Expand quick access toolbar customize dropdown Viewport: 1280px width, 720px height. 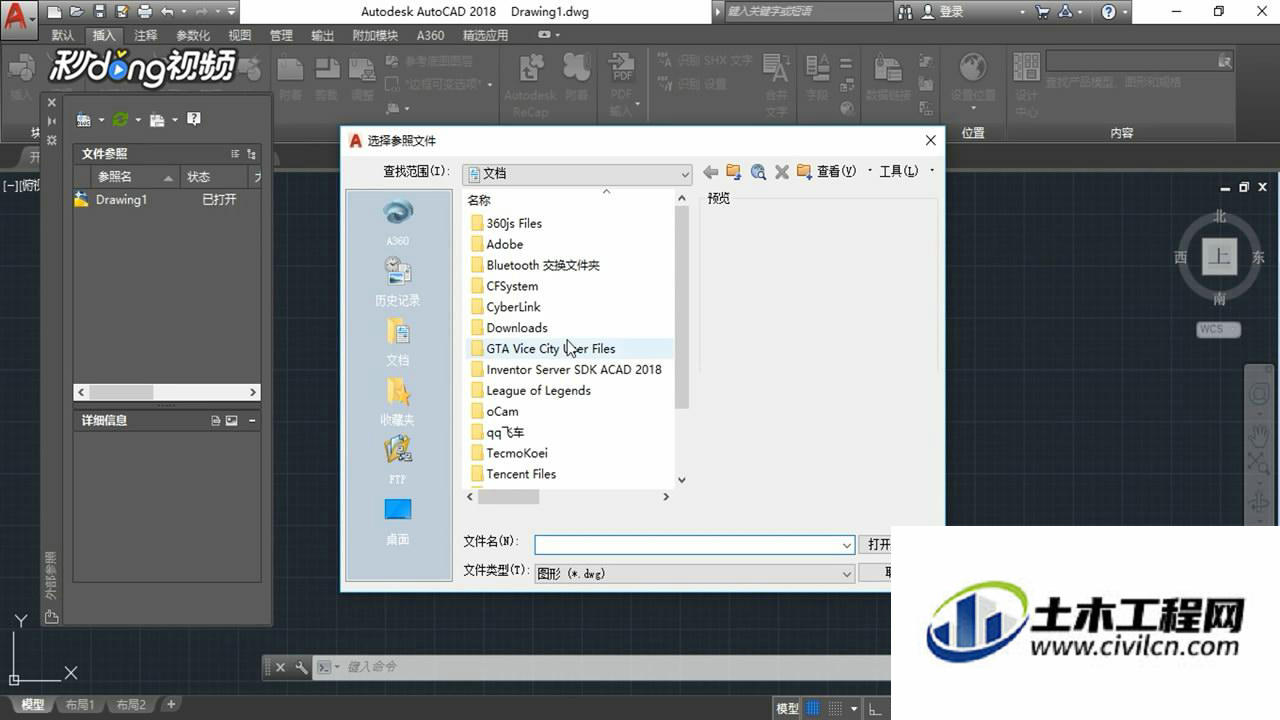(x=232, y=12)
